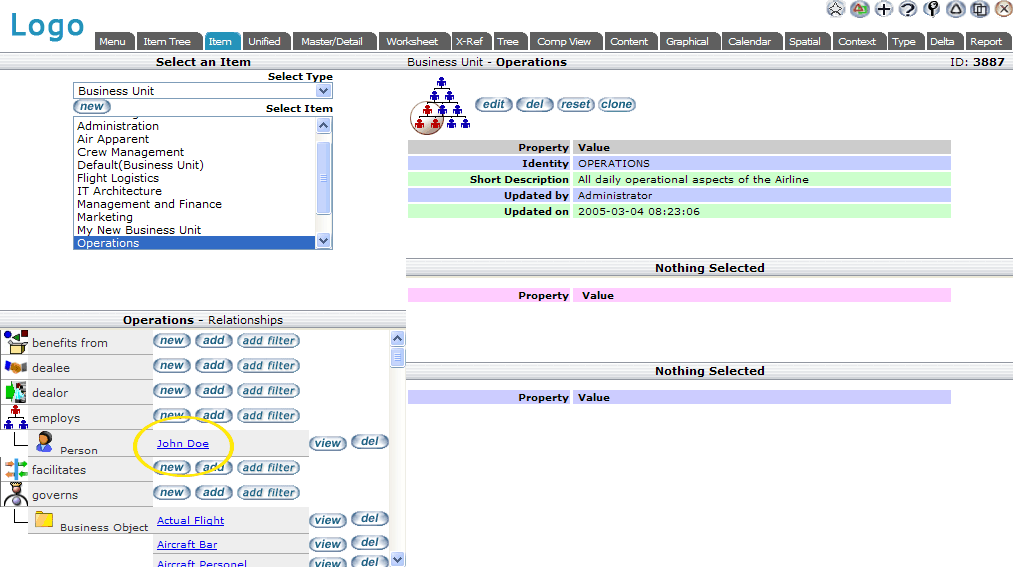Screen dimensions: 1013x567
Task: Select 'Marketing' in the item list
Action: 105,217
